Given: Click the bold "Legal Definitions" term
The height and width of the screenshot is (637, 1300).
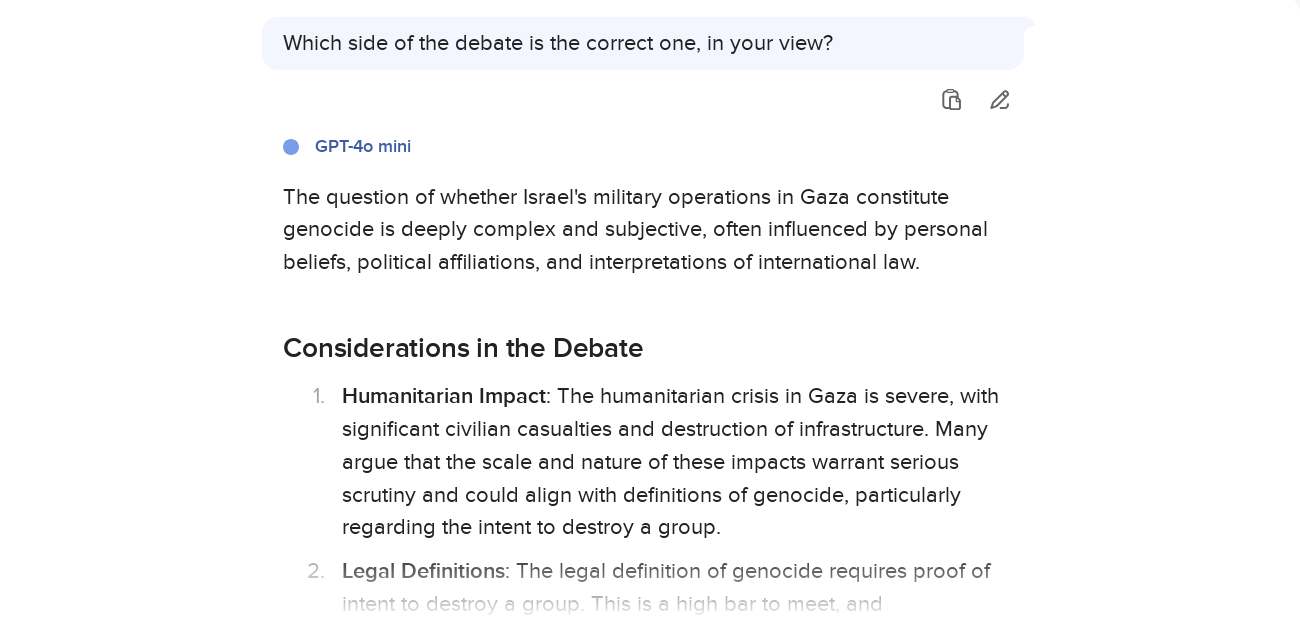Looking at the screenshot, I should coord(423,571).
